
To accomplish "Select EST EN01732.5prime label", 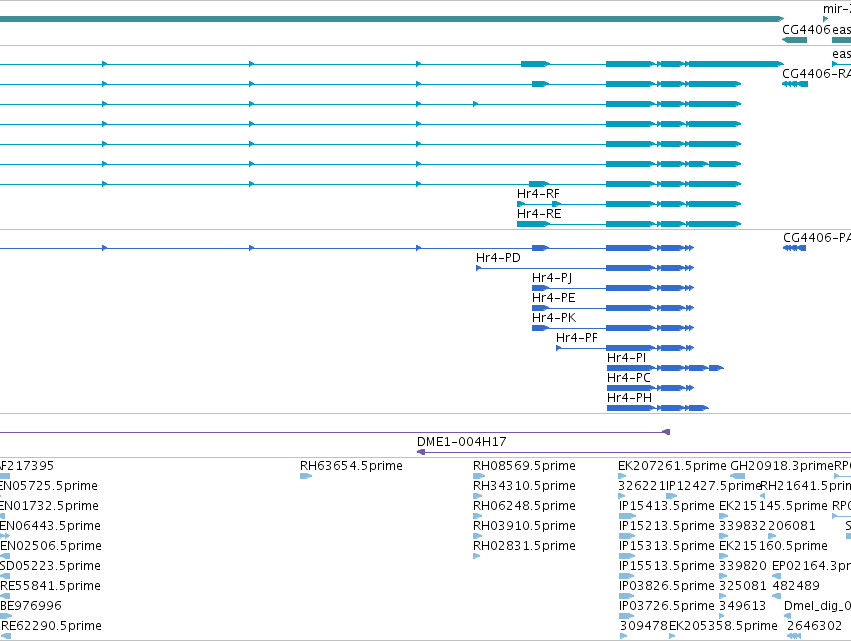I will point(49,506).
